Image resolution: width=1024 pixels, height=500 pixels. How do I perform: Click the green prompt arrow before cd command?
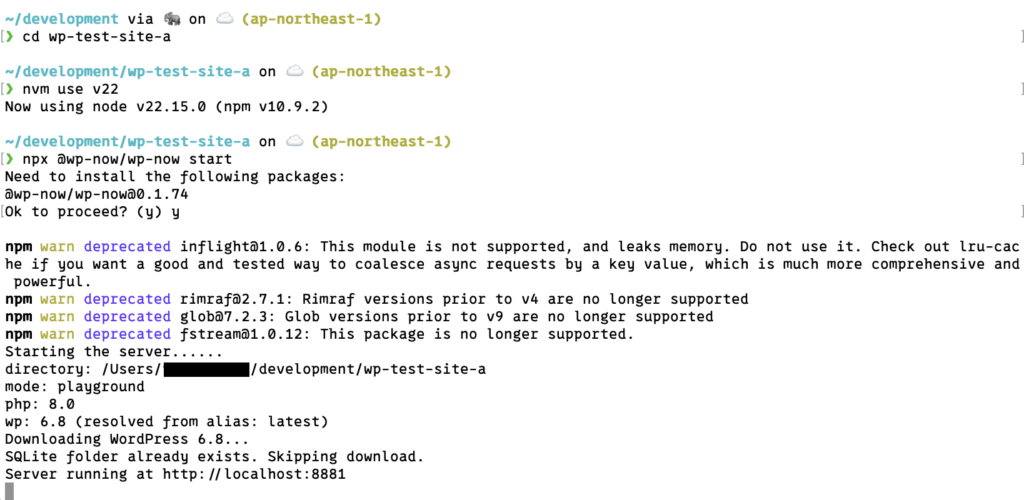pos(9,37)
